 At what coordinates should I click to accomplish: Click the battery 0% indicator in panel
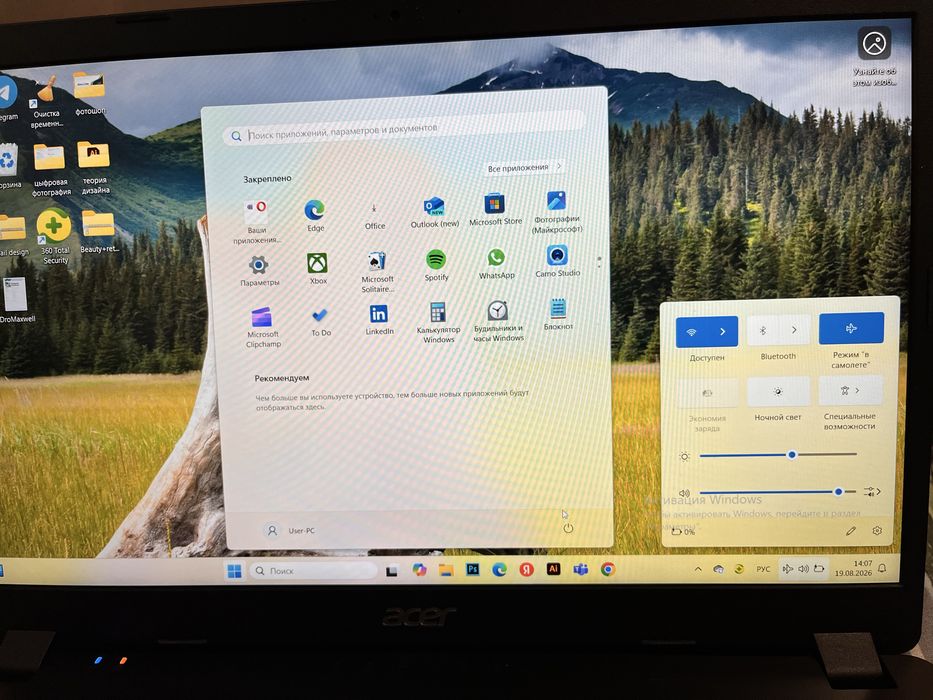click(683, 532)
